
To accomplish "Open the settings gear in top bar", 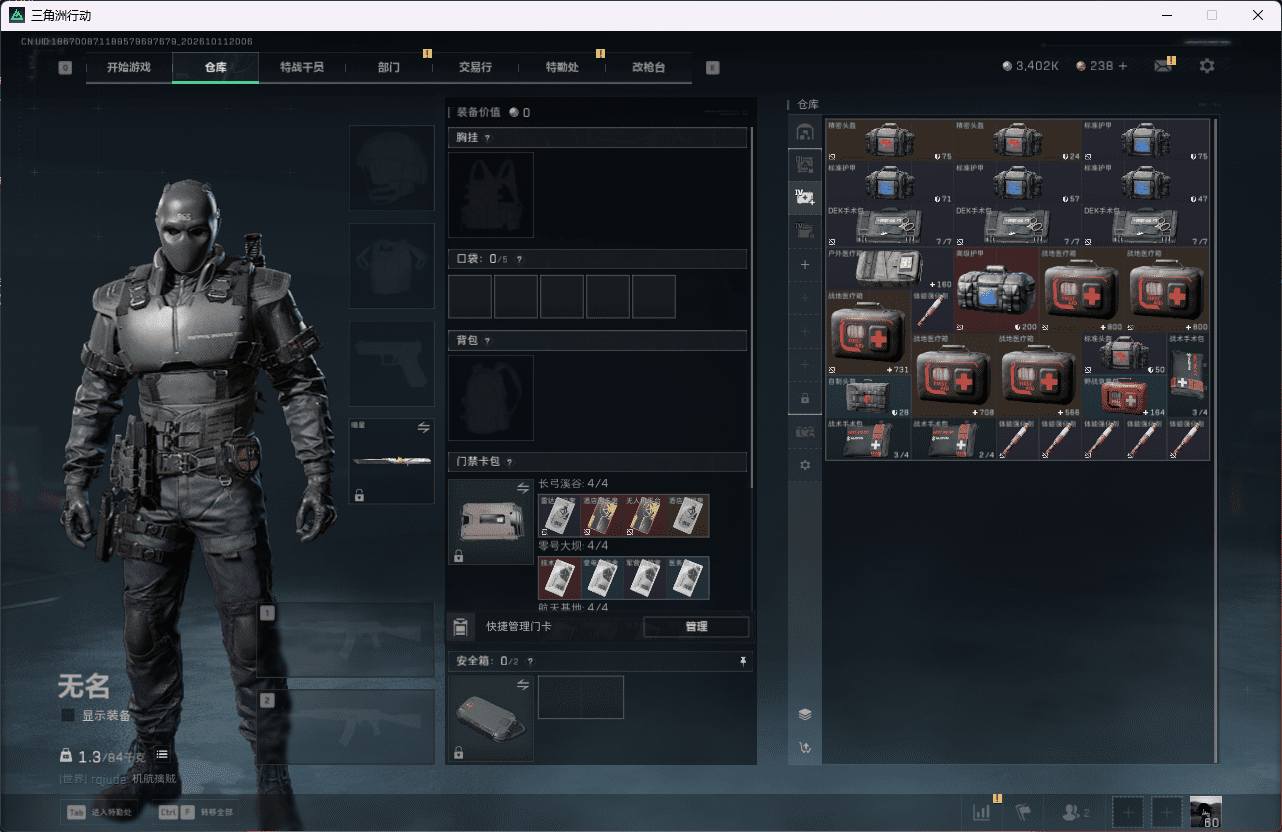I will tap(1207, 66).
